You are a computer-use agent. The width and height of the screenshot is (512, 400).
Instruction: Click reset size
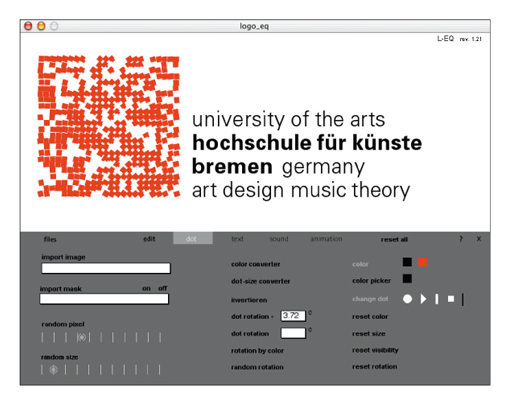point(369,334)
